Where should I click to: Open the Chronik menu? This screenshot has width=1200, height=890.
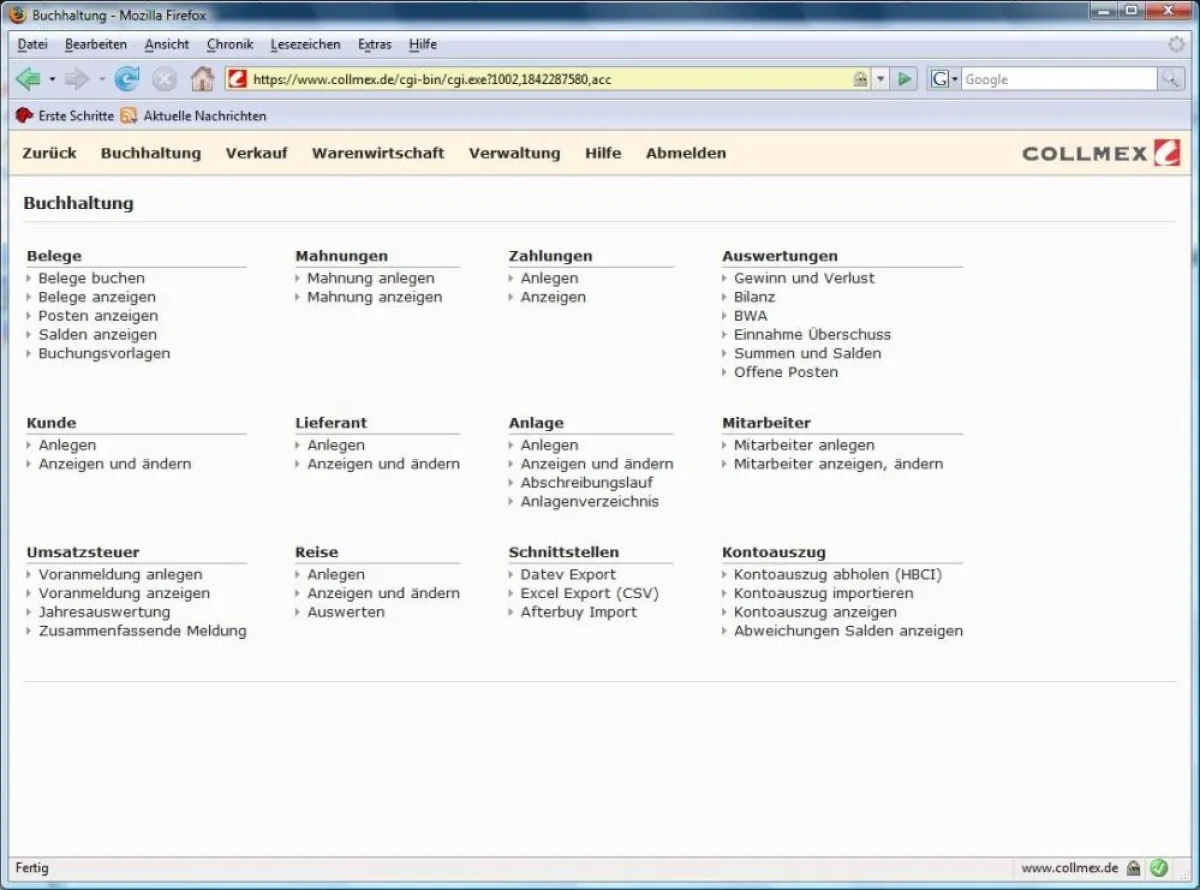pos(230,44)
